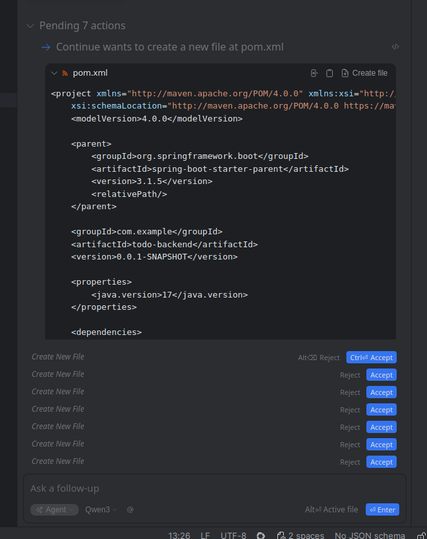Open the Agent mode dropdown

[x=54, y=510]
